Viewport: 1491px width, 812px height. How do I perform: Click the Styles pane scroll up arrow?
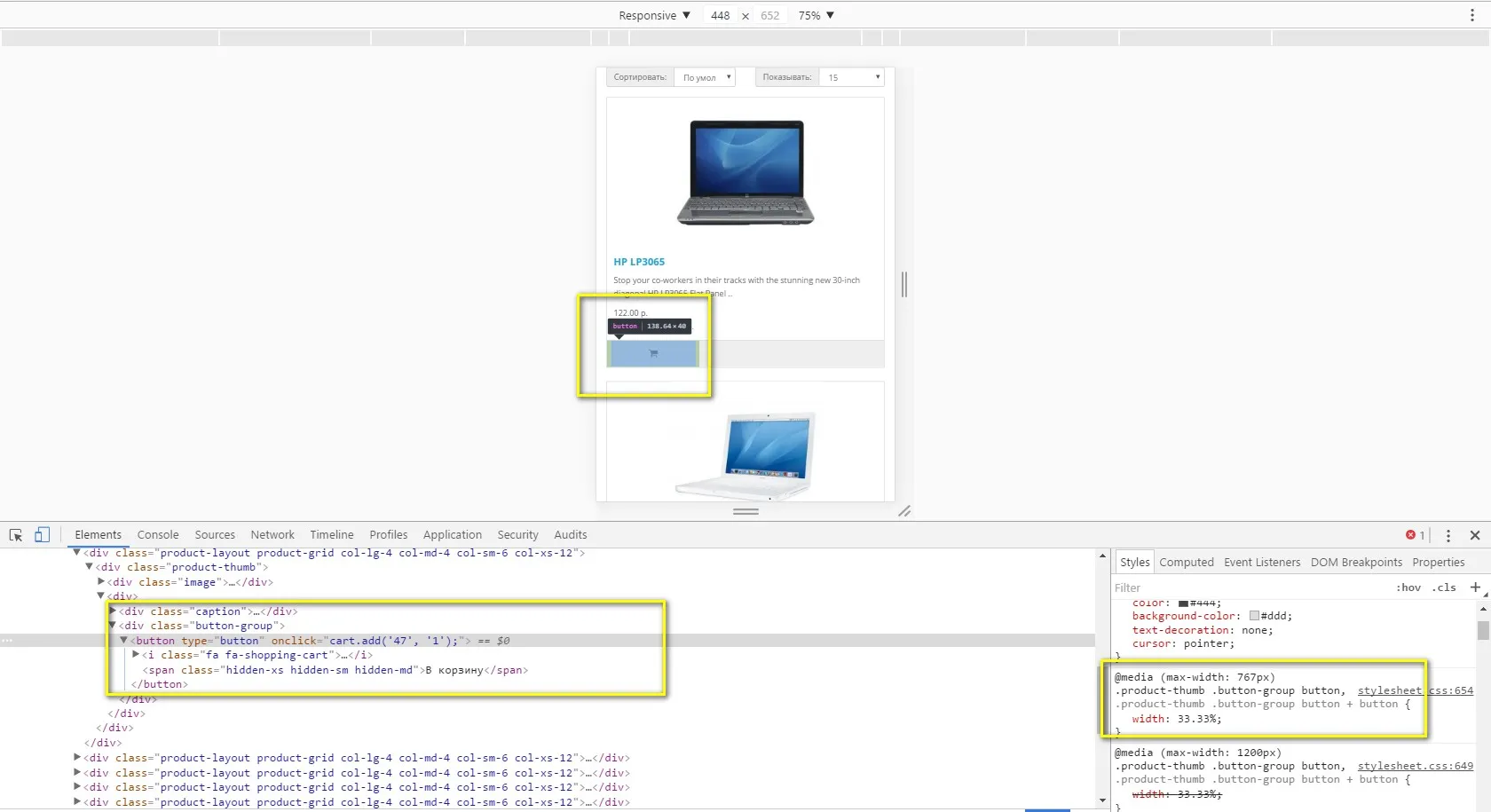(1481, 610)
